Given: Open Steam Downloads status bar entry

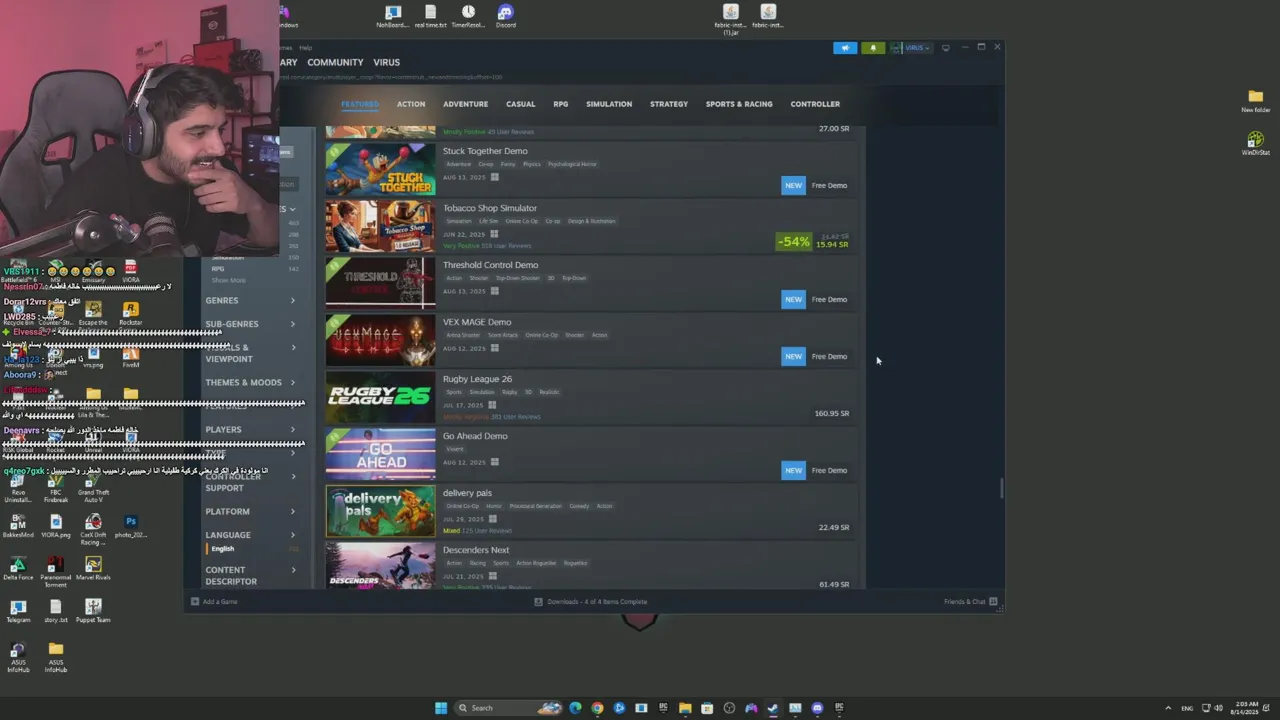Looking at the screenshot, I should coord(591,602).
